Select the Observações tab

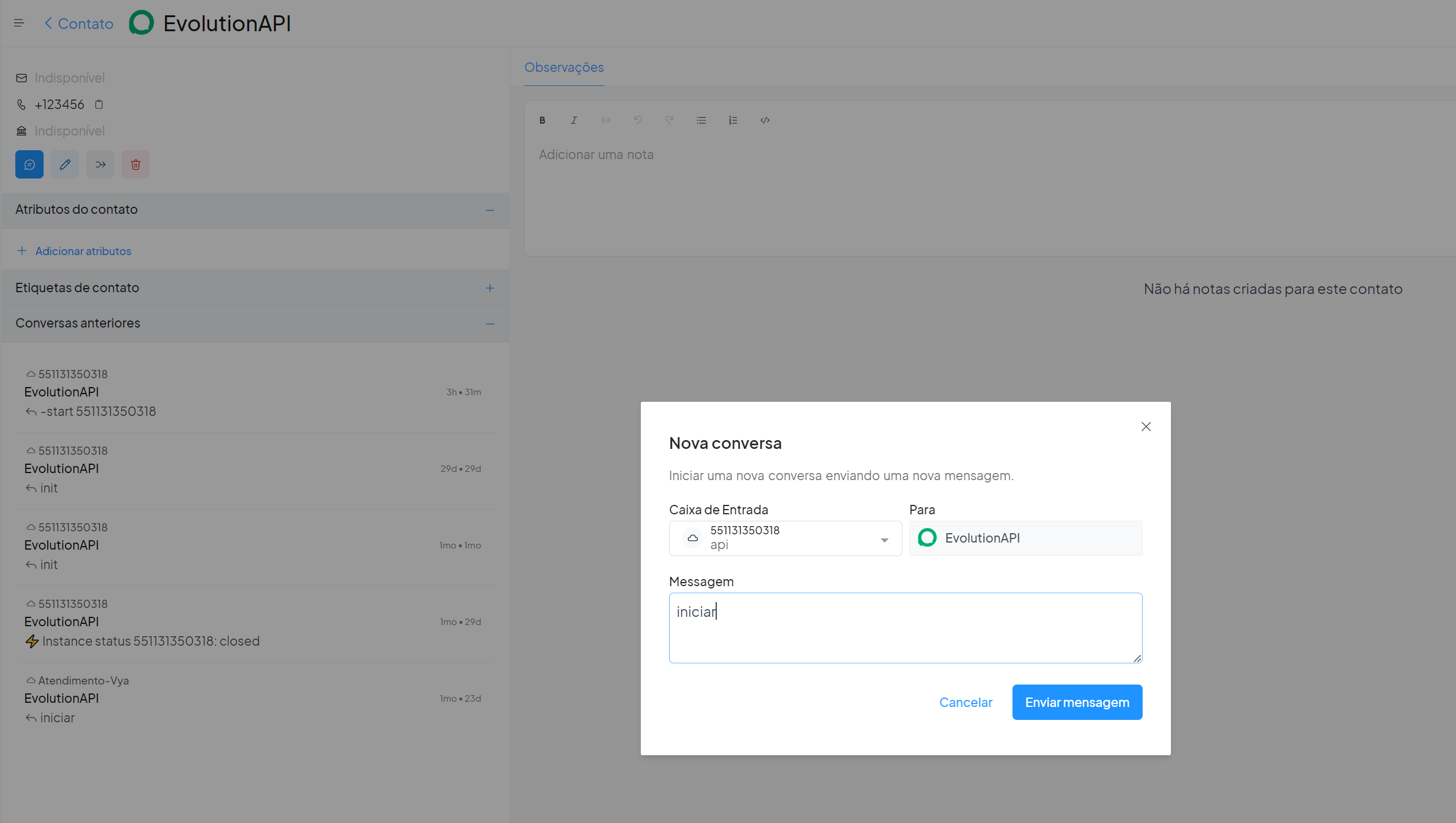pyautogui.click(x=564, y=67)
